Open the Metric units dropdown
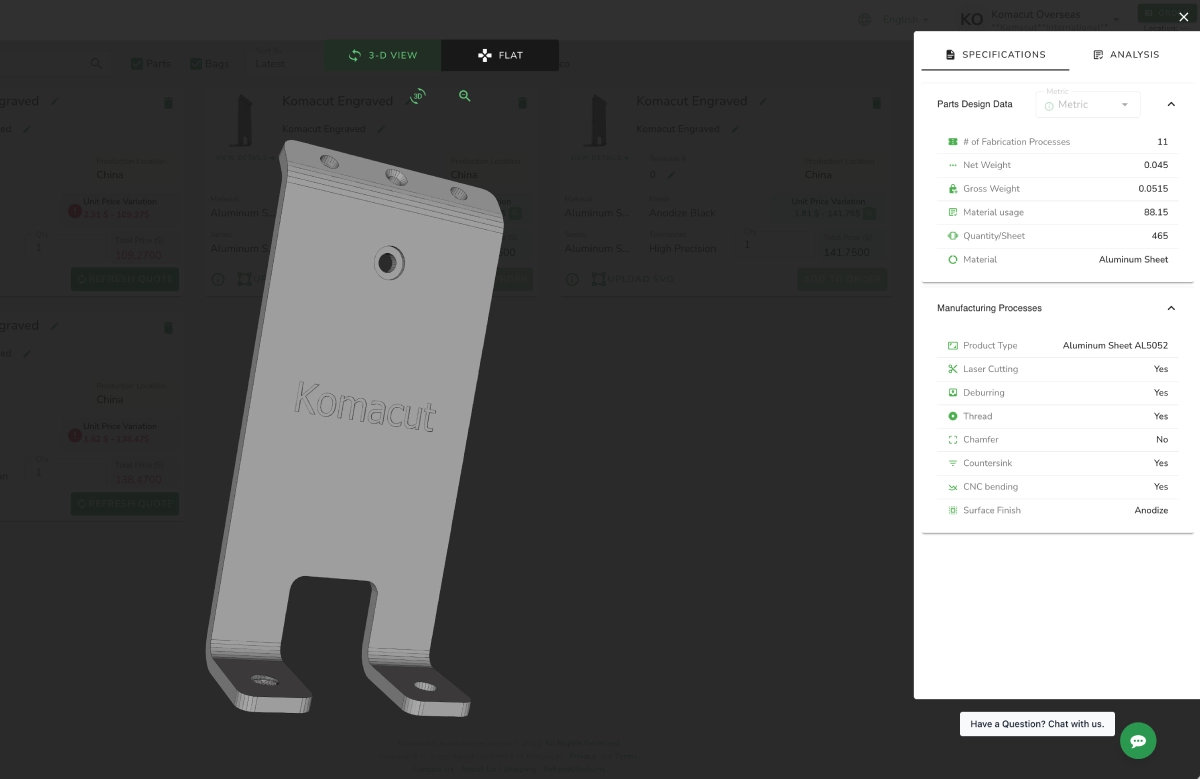 1088,104
